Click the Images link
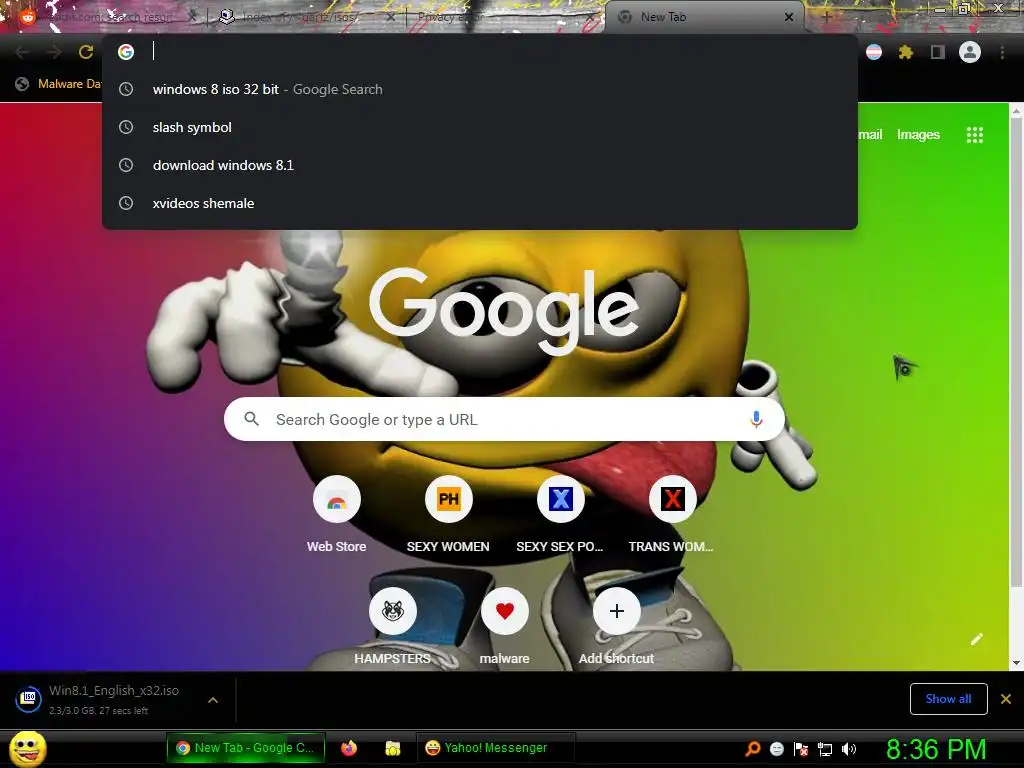Screen dimensions: 1024x768 point(918,135)
